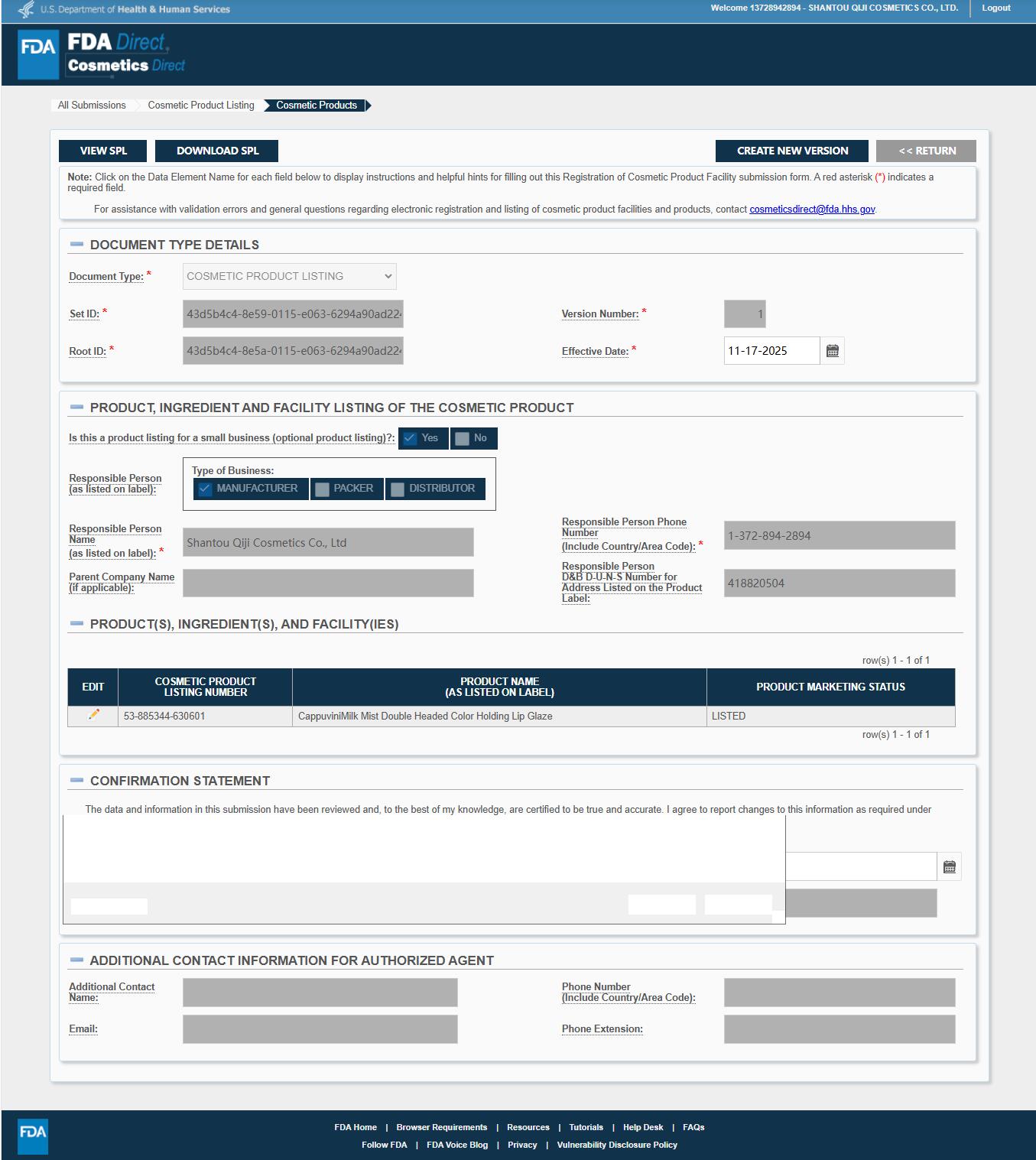The width and height of the screenshot is (1036, 1160).
Task: Click the Effective Date input field
Action: 771,351
